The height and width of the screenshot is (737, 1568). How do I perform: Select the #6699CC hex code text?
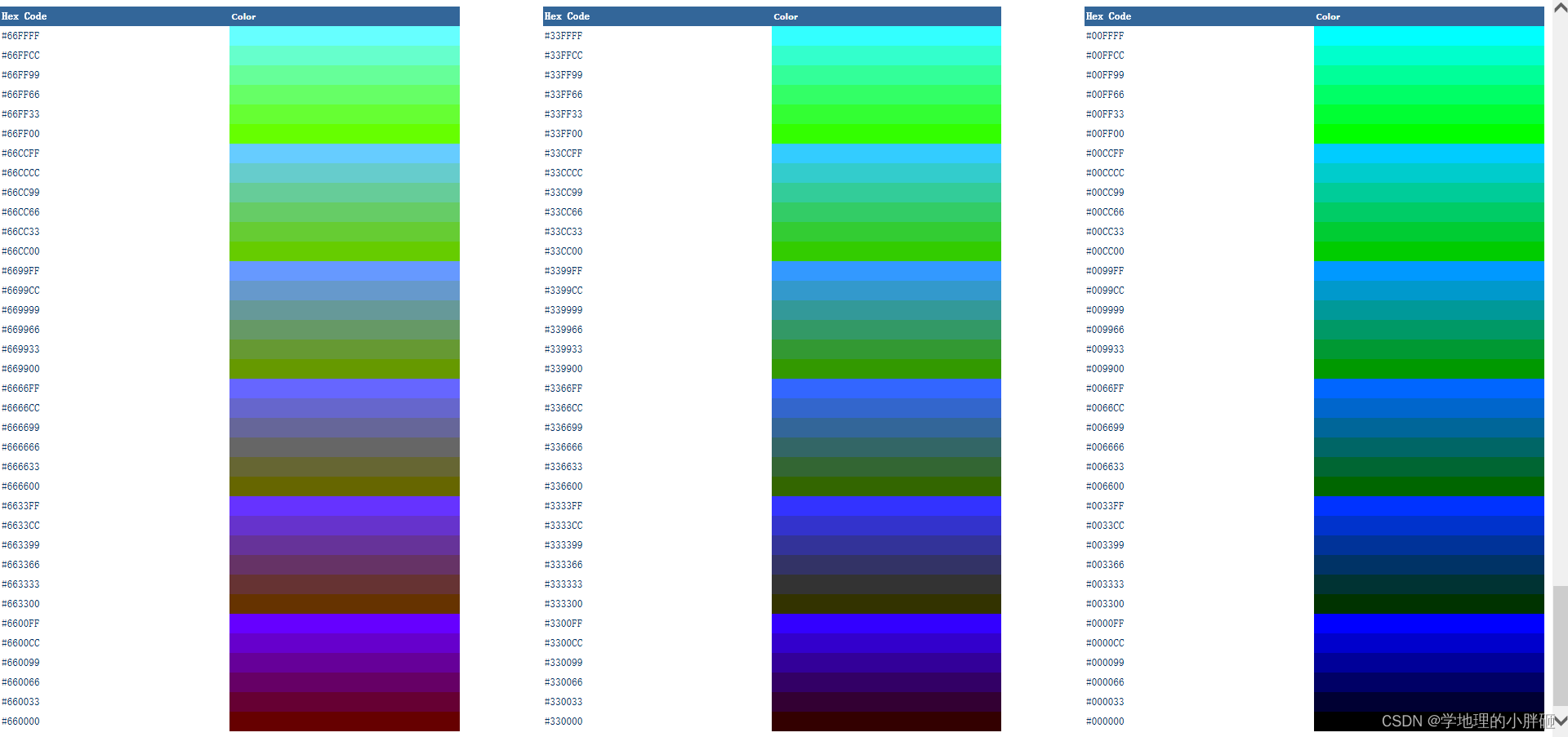coord(20,291)
